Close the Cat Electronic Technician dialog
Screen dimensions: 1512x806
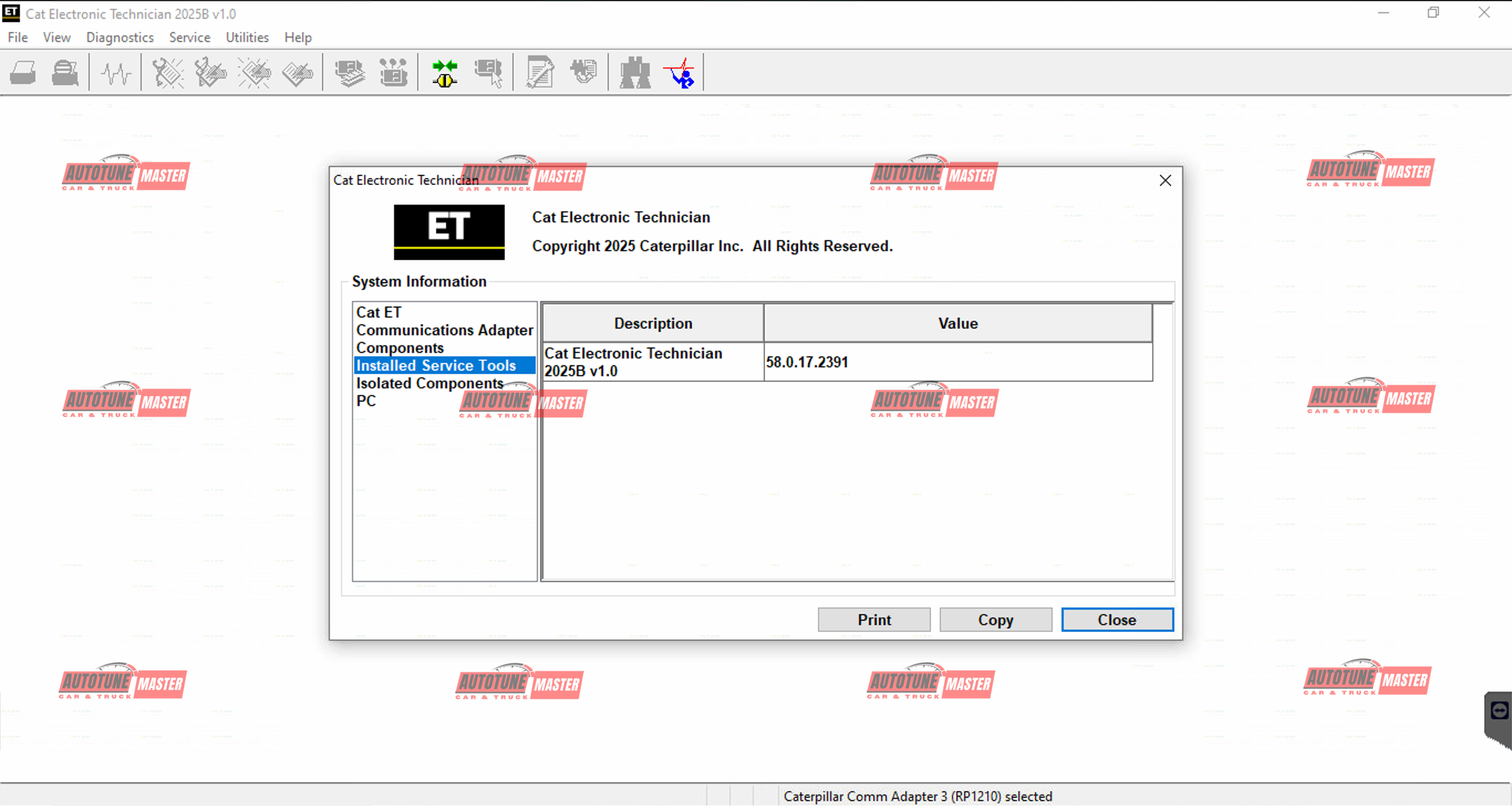(x=1165, y=180)
